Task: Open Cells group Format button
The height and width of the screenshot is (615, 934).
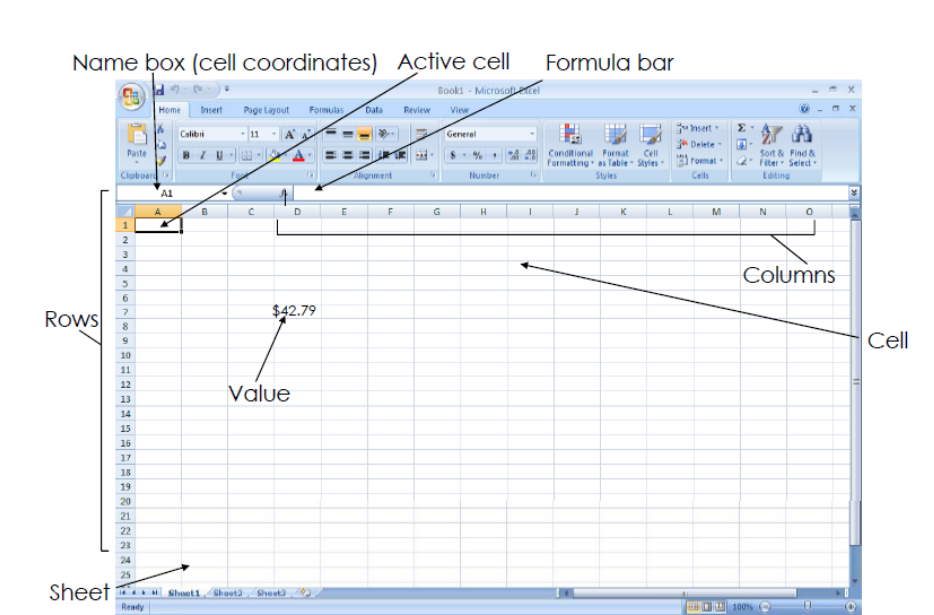Action: pos(699,160)
